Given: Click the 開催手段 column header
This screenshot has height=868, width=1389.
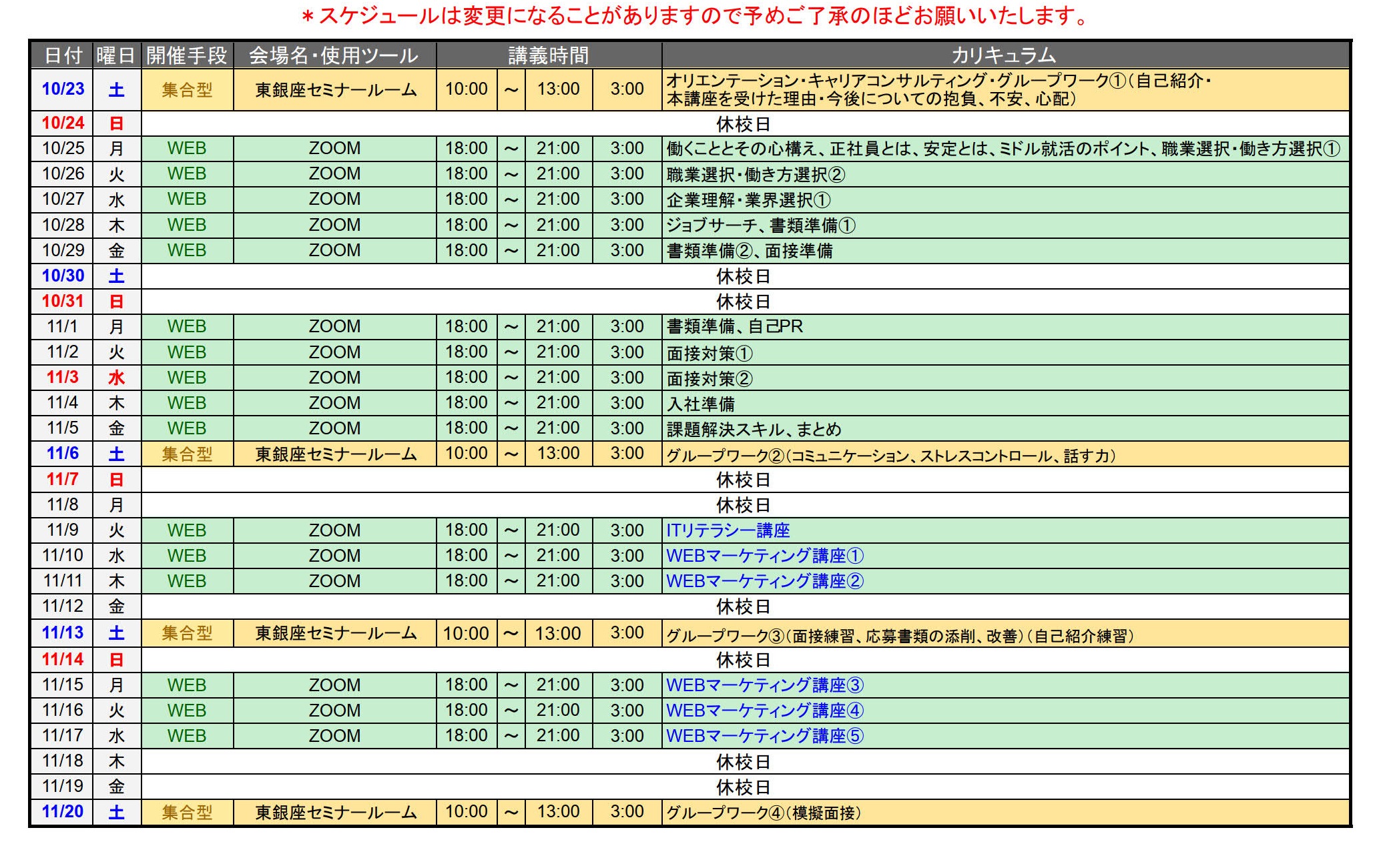Looking at the screenshot, I should 188,55.
